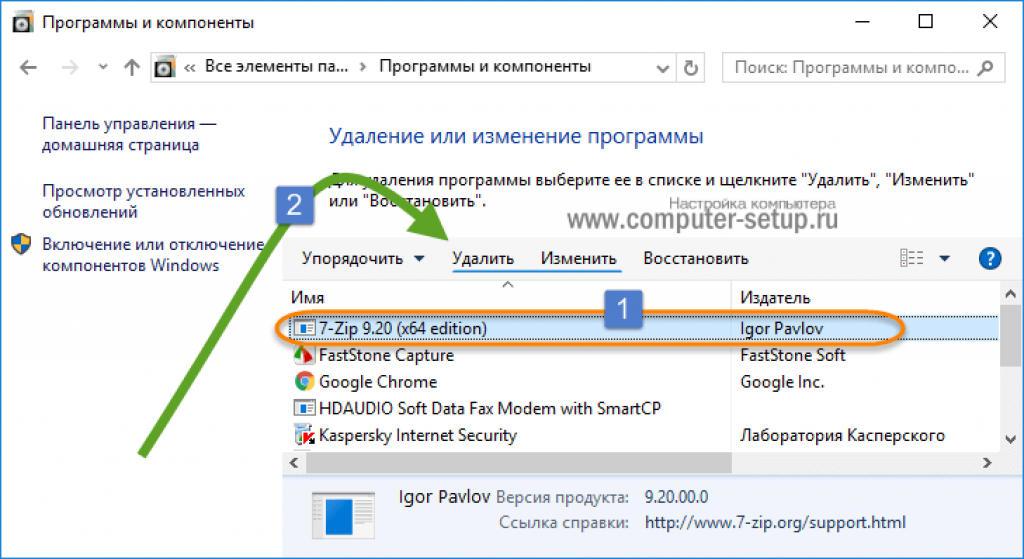Click the details pane program thumbnail
This screenshot has height=559, width=1024.
click(344, 515)
